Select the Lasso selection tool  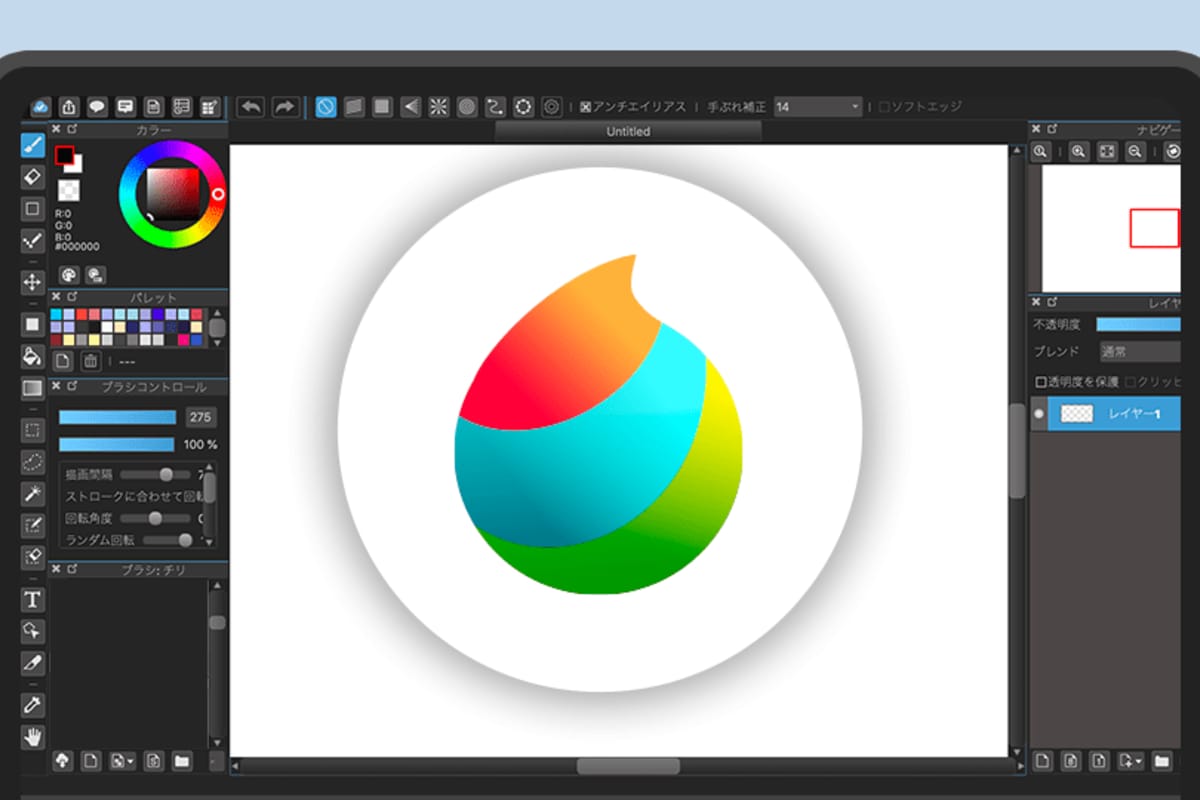tap(33, 461)
